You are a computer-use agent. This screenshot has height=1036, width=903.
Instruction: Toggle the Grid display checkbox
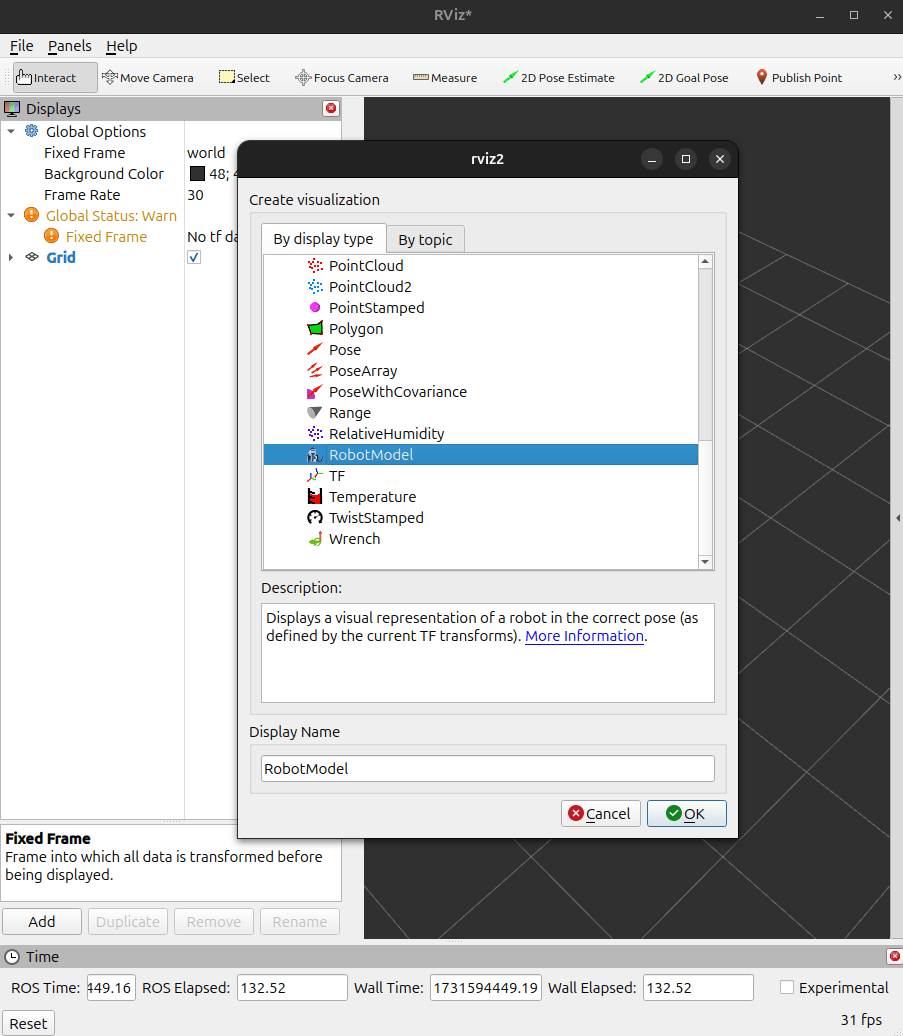click(194, 257)
